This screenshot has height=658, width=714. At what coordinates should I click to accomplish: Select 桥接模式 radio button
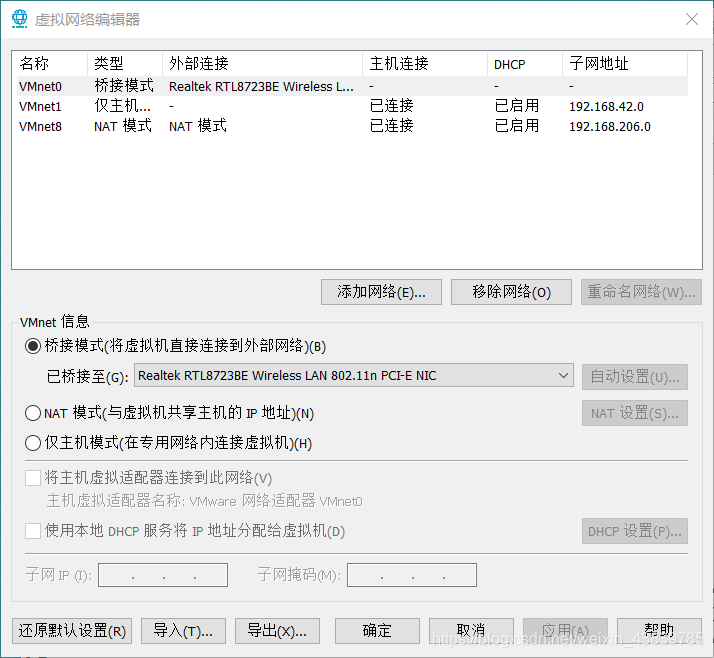(33, 346)
